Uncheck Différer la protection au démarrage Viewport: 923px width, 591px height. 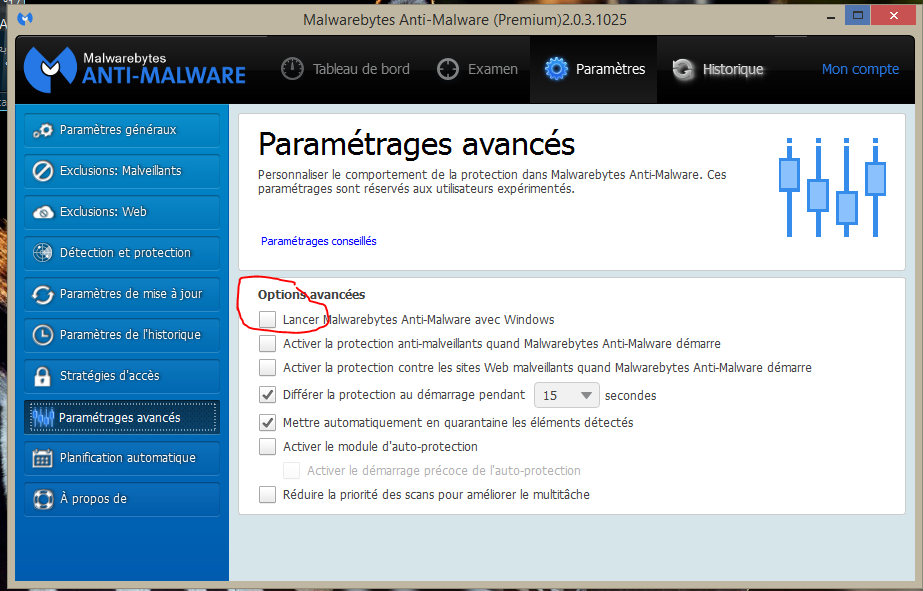[267, 395]
